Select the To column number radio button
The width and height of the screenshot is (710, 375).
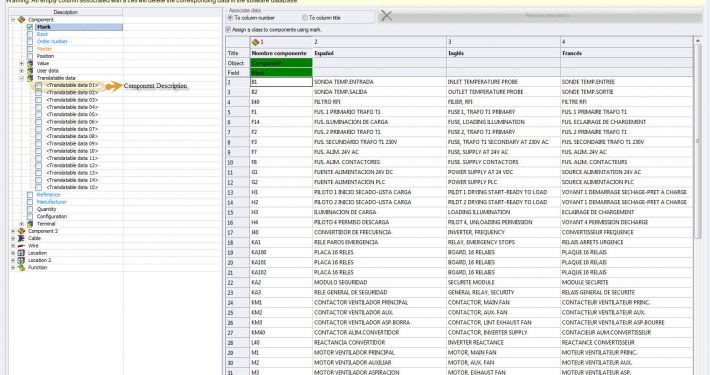point(230,18)
